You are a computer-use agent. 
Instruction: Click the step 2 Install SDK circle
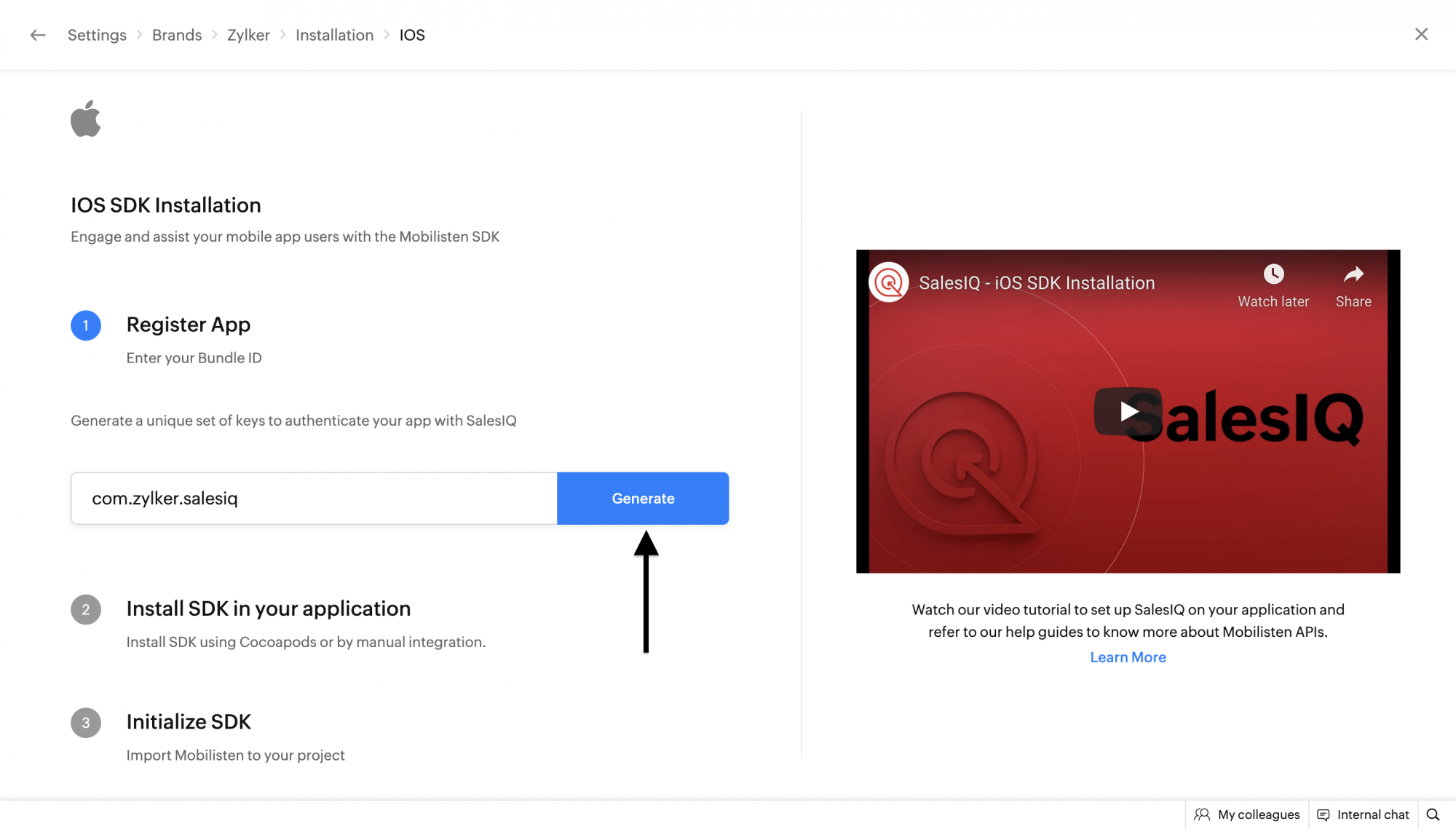86,608
